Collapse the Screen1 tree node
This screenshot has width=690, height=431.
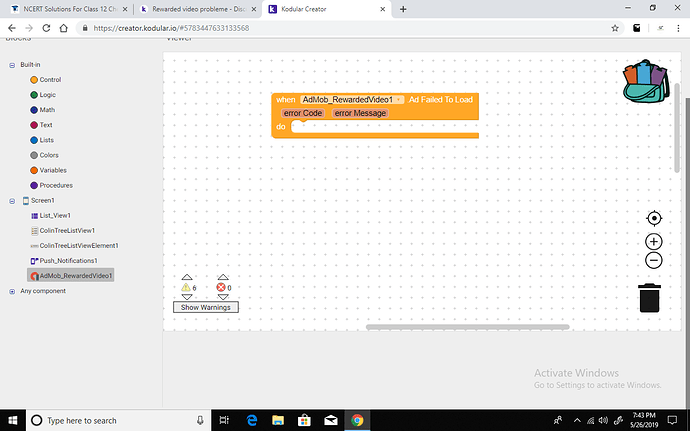point(12,201)
